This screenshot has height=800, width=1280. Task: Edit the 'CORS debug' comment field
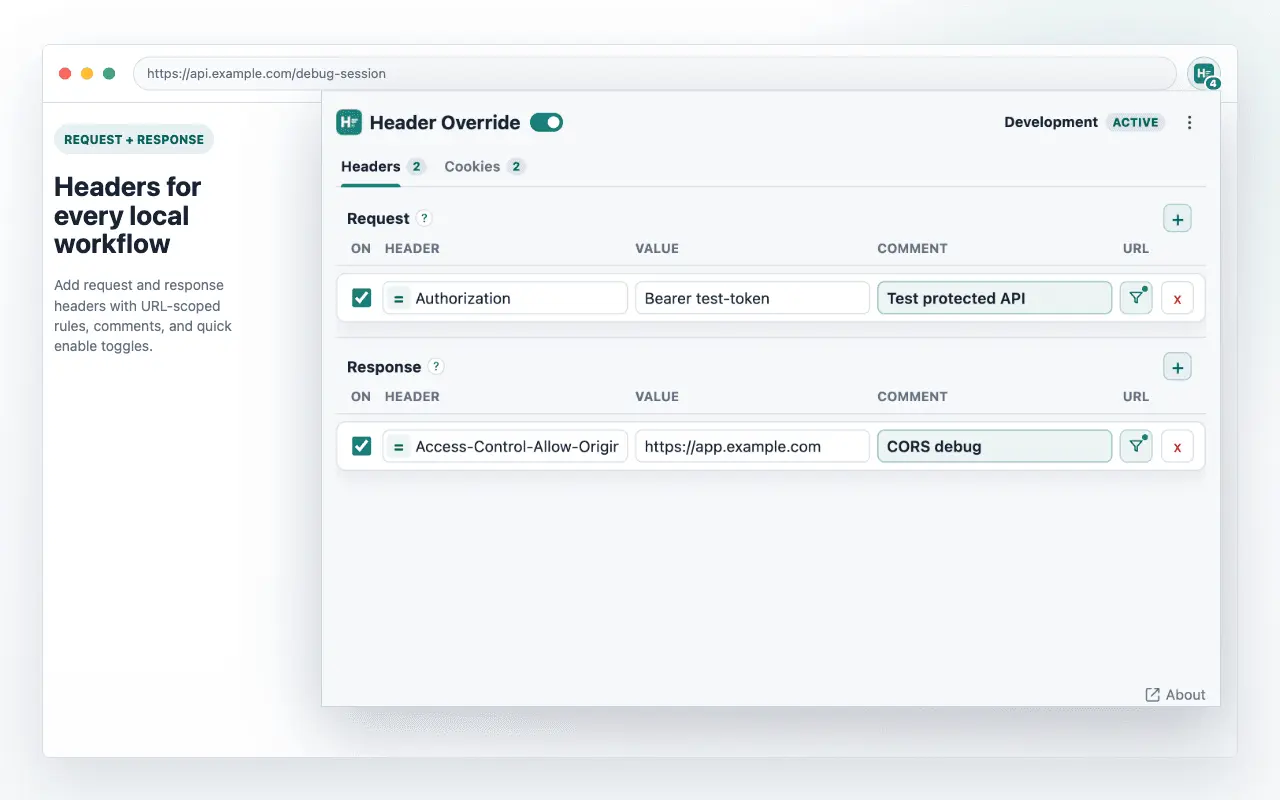994,446
